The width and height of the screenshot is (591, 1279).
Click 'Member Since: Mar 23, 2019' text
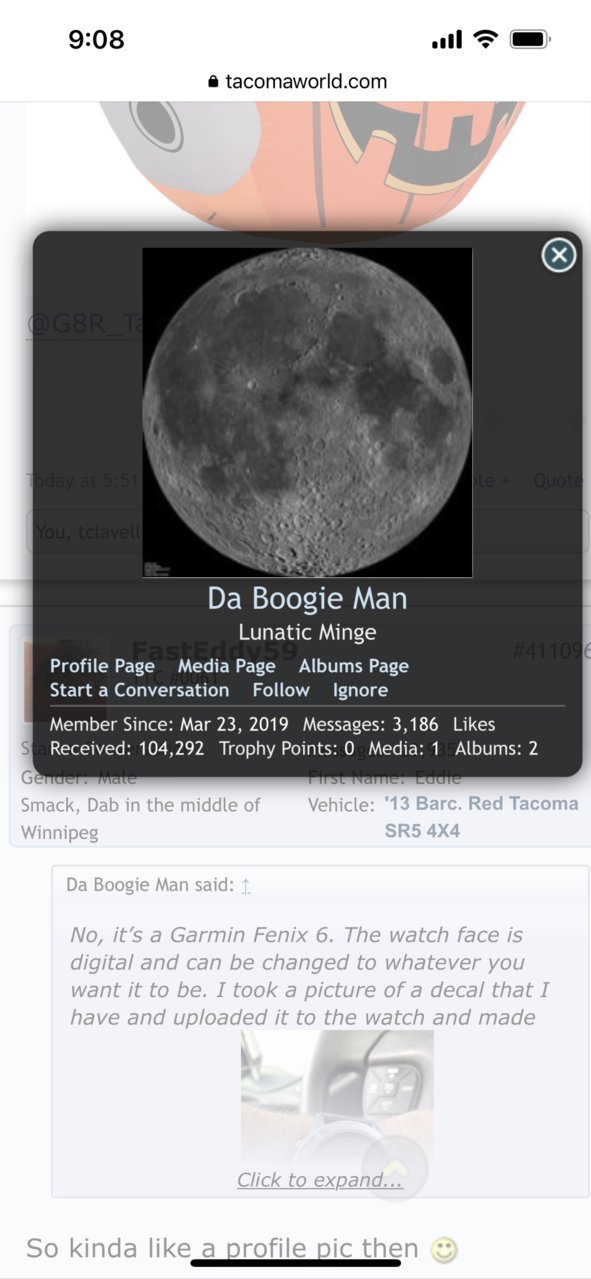coord(169,724)
